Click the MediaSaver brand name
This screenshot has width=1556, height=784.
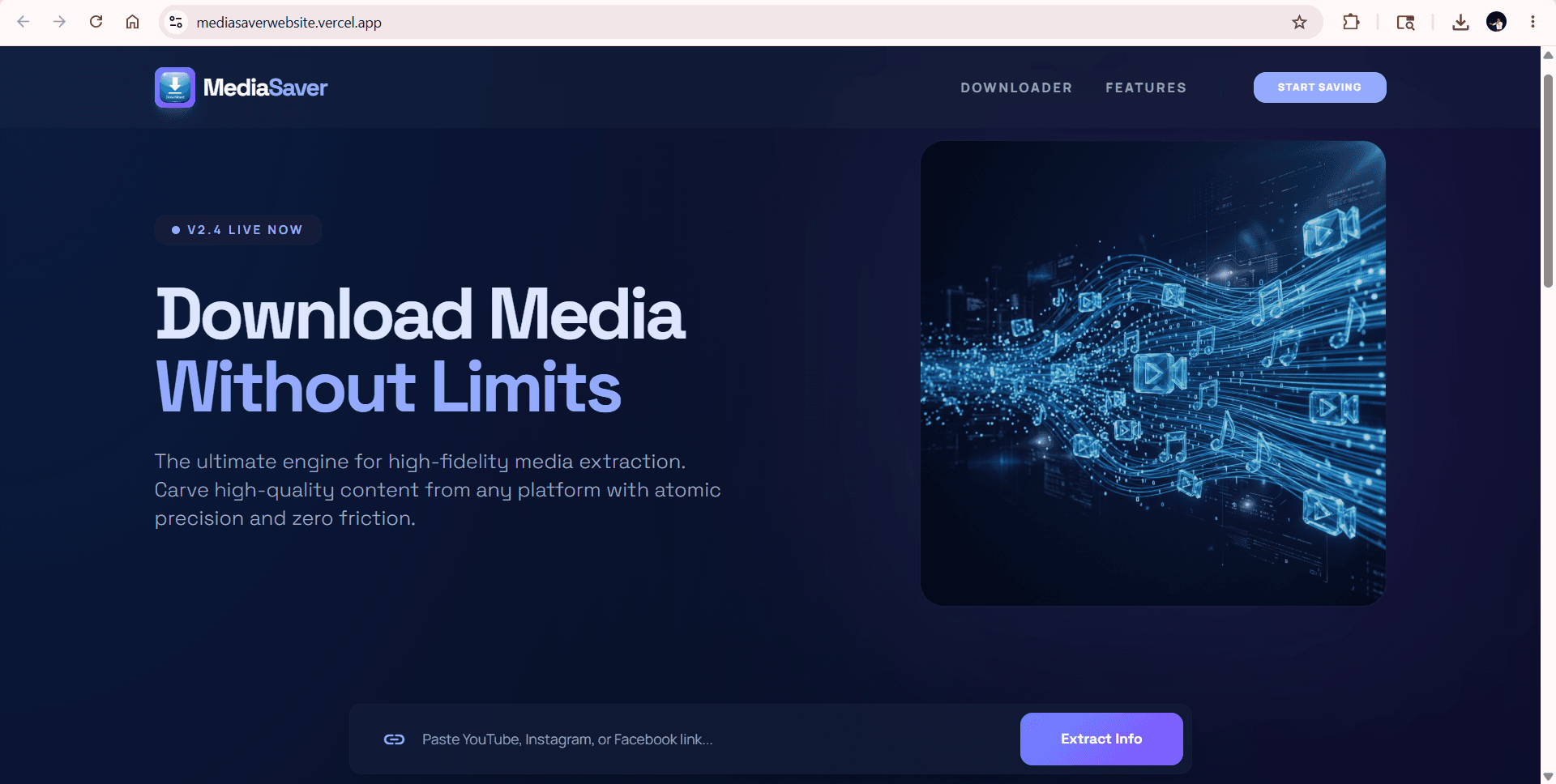click(265, 87)
